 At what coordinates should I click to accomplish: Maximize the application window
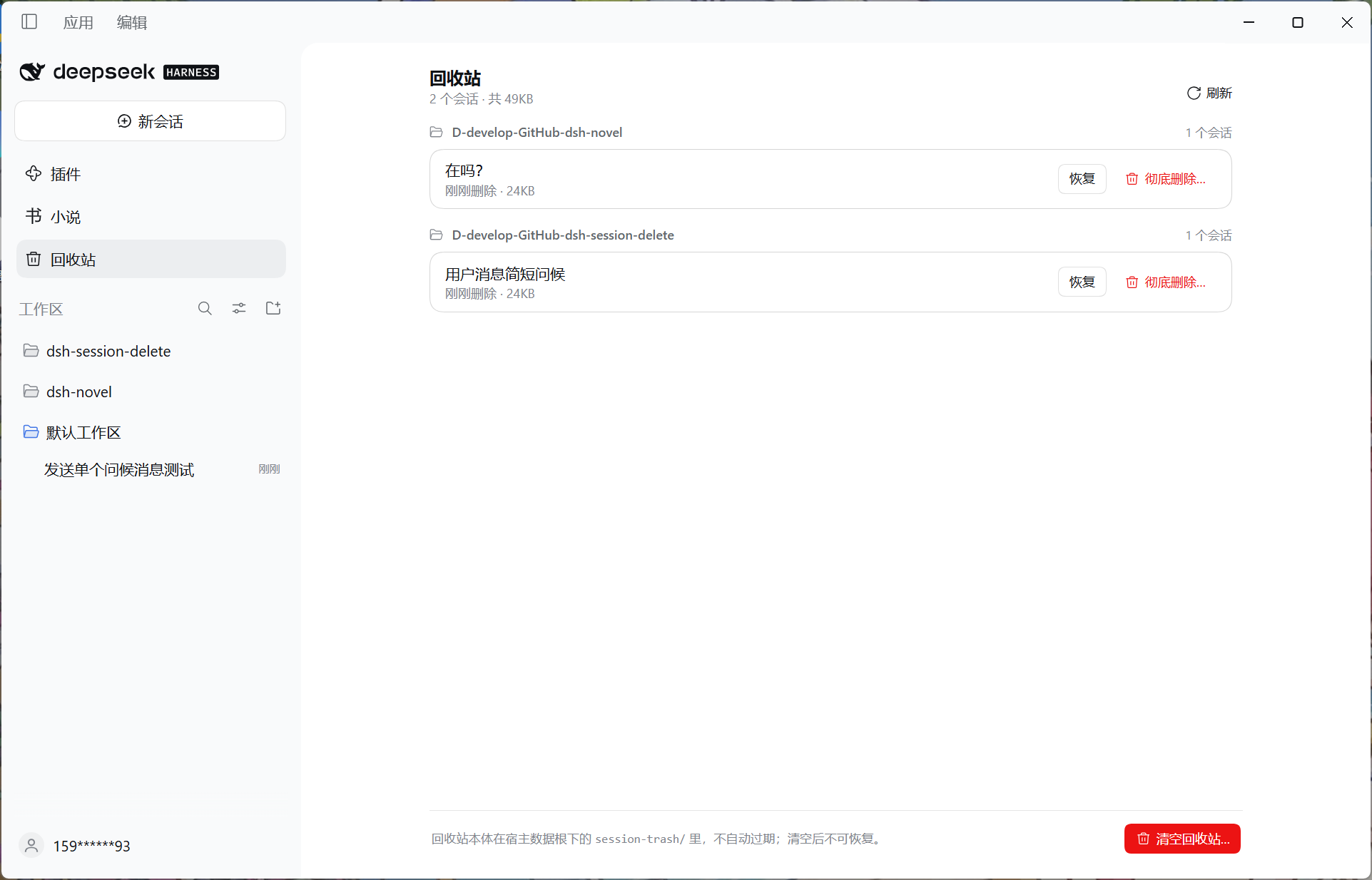(x=1298, y=22)
